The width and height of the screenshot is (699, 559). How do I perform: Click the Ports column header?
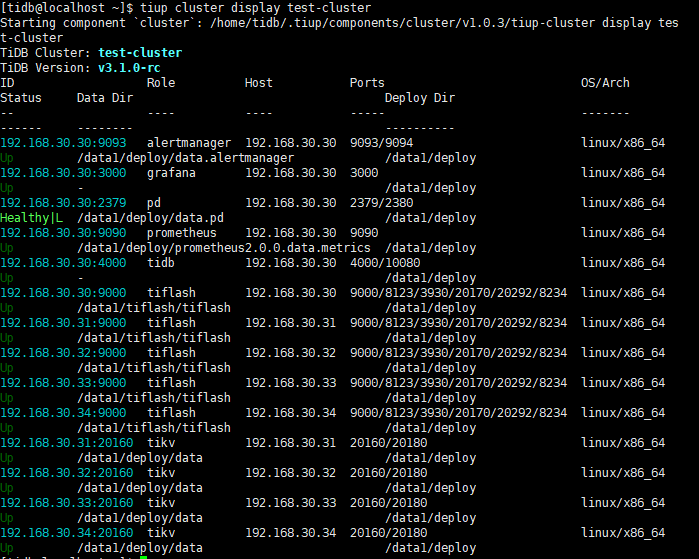point(367,83)
